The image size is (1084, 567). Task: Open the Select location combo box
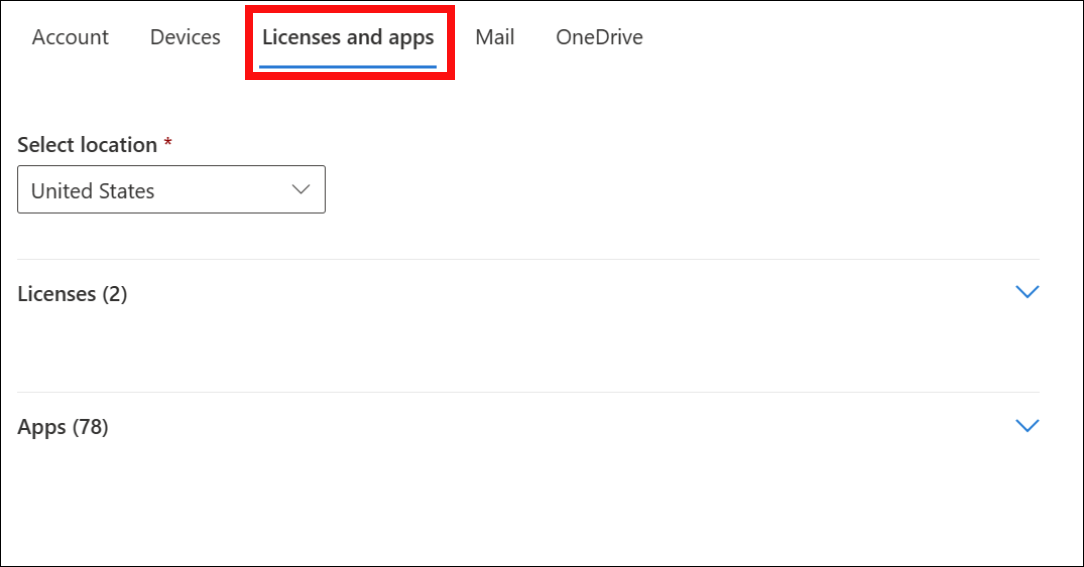pyautogui.click(x=171, y=190)
